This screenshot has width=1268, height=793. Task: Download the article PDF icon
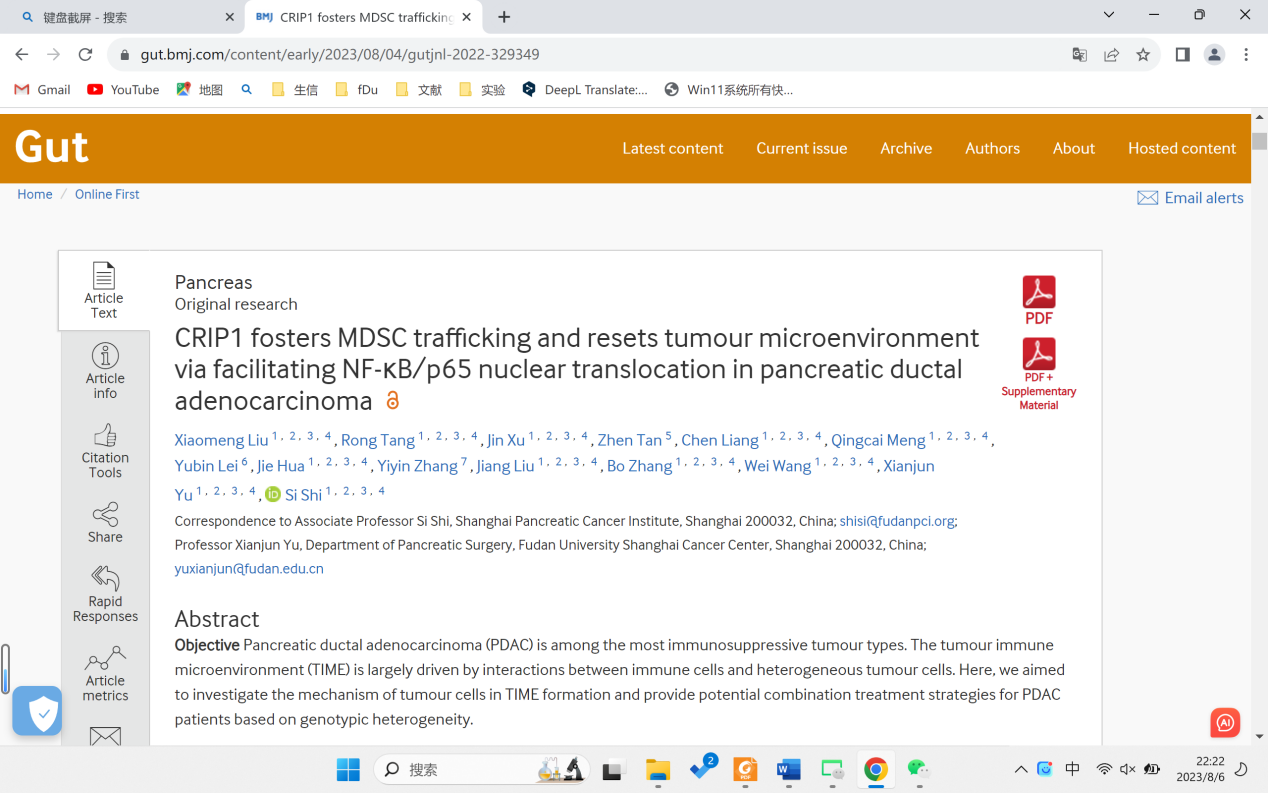point(1038,293)
